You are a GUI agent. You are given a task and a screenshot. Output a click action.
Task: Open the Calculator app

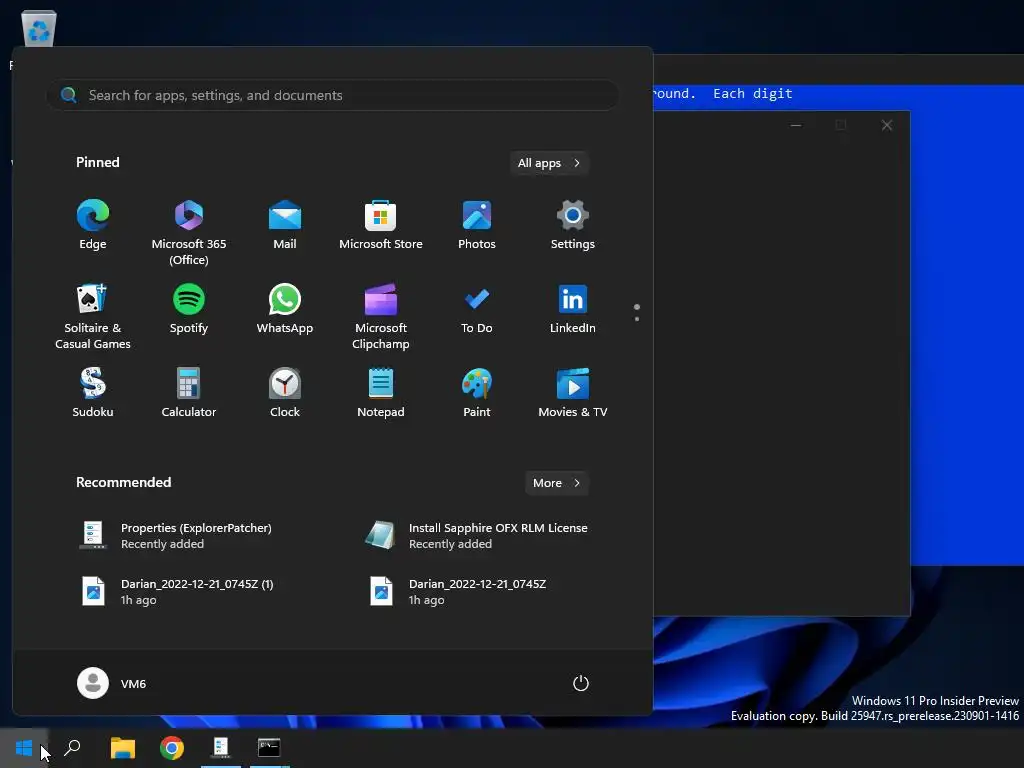[189, 393]
